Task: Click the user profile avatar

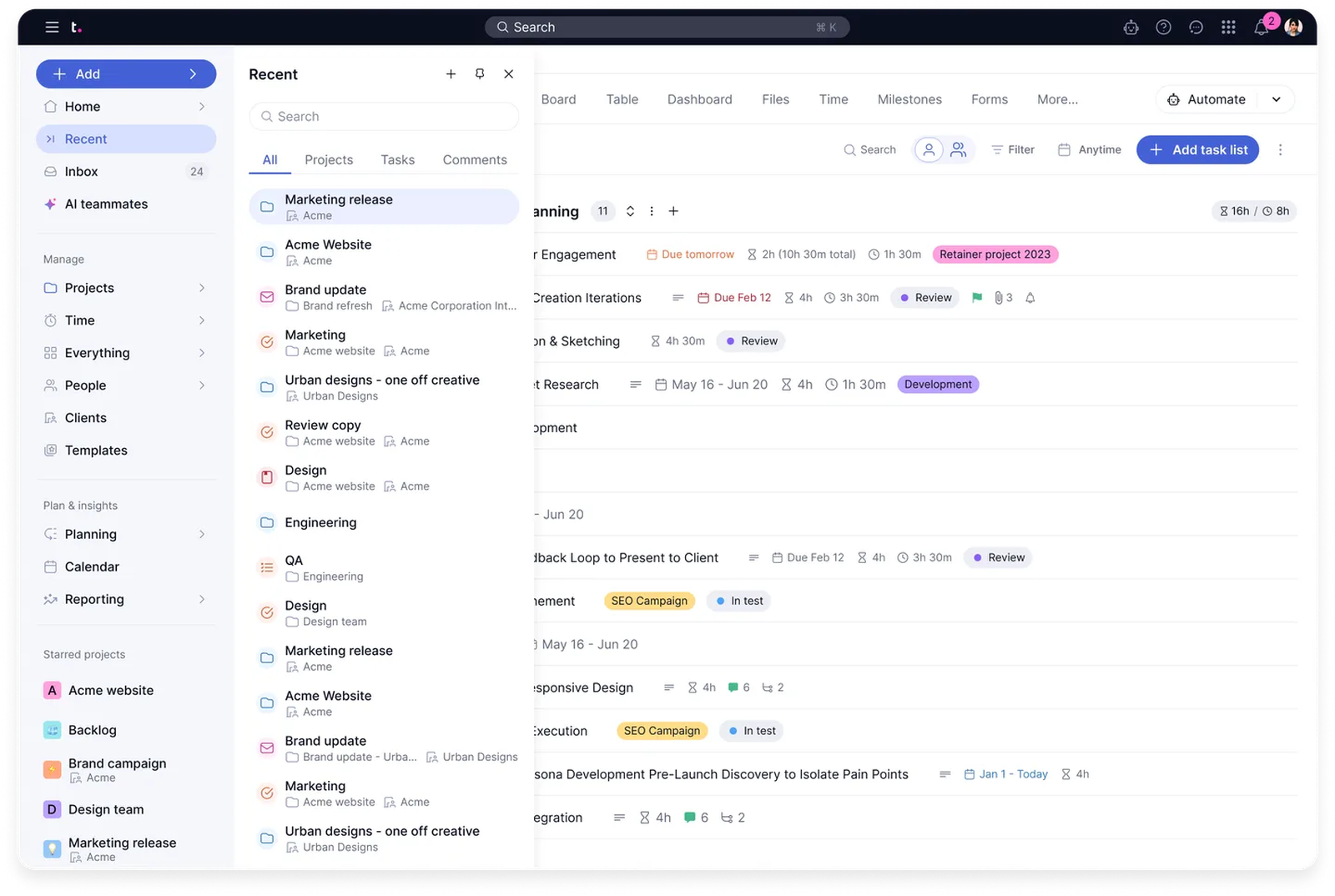Action: (1293, 28)
